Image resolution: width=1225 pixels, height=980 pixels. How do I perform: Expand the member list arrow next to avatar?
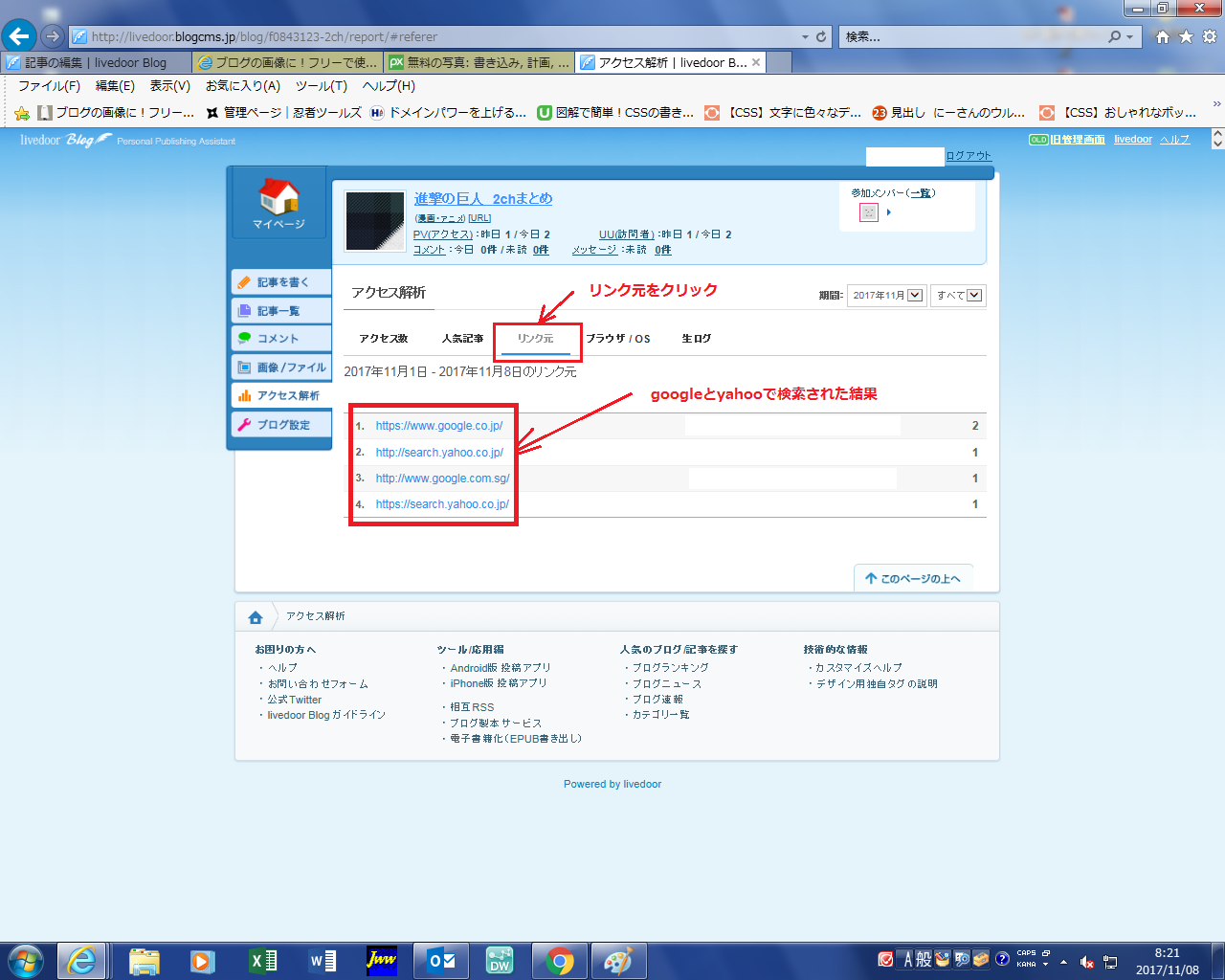889,212
